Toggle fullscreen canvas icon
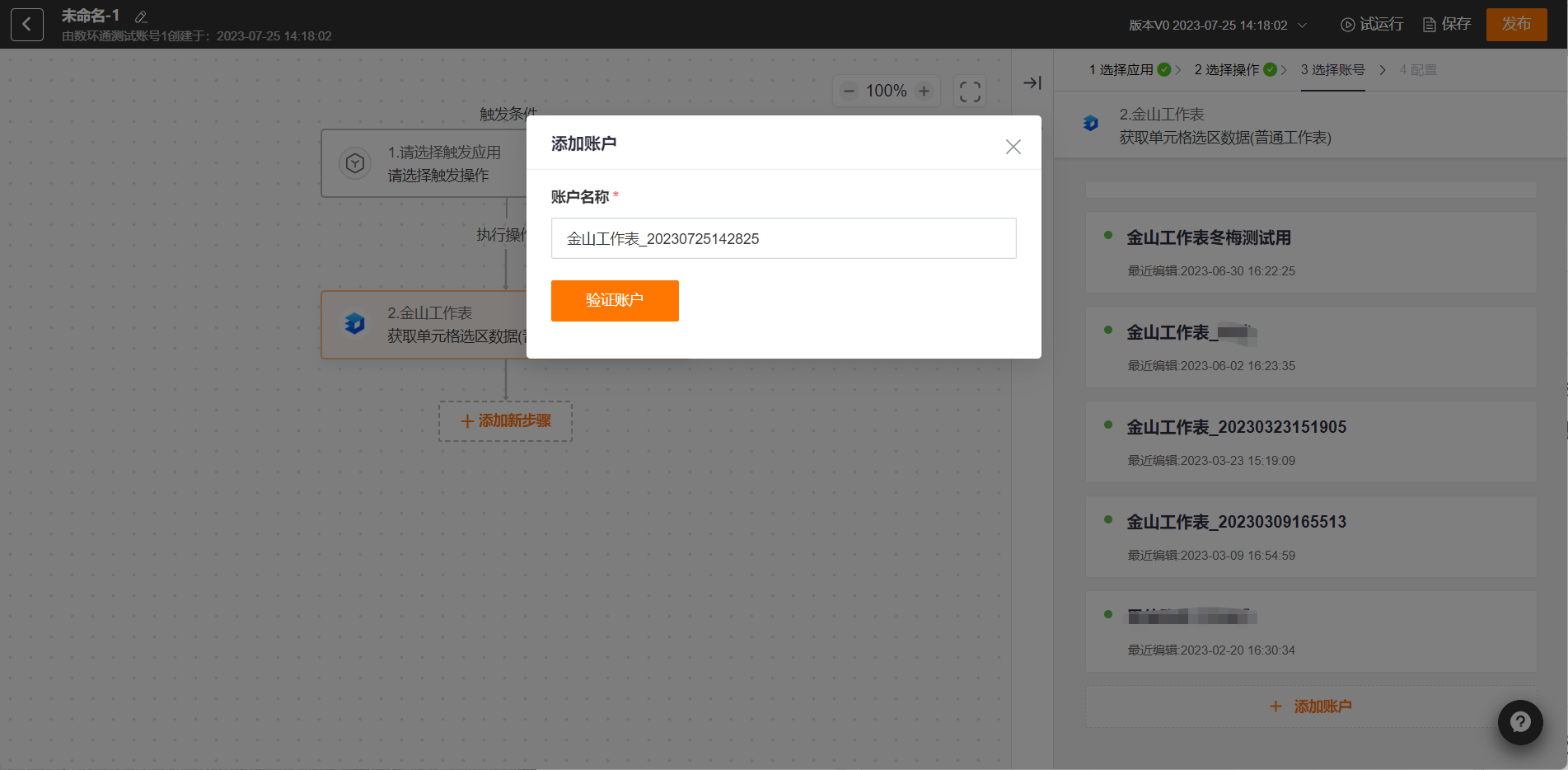 click(x=970, y=91)
